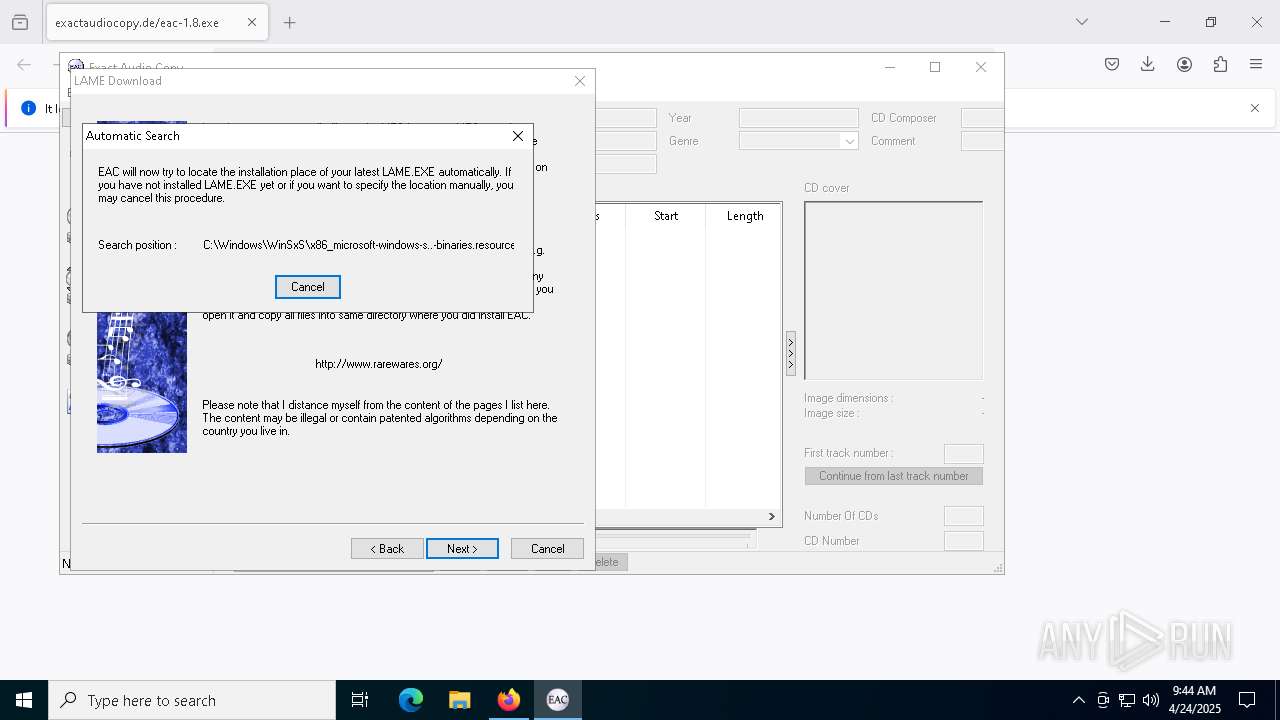Click Continue from last track number
The width and height of the screenshot is (1280, 720).
tap(894, 476)
